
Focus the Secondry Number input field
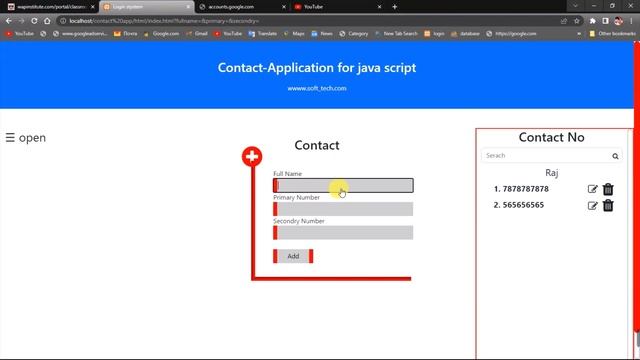[343, 233]
